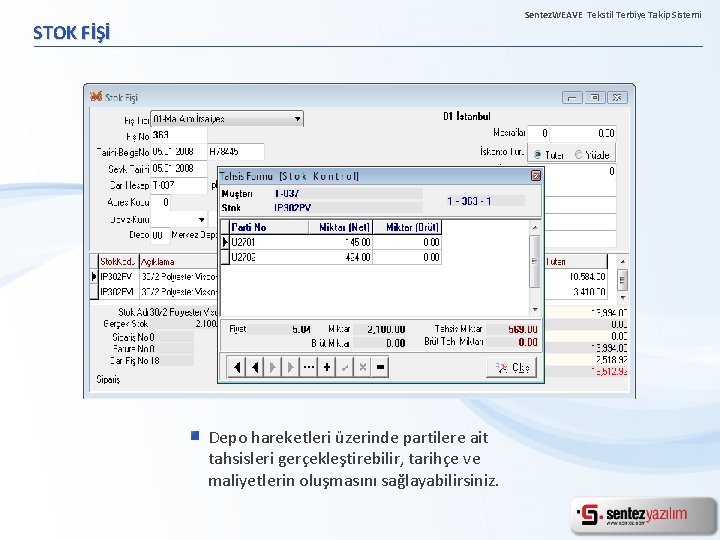Click the Tutar column header in main grid
Image resolution: width=720 pixels, height=540 pixels.
[576, 262]
